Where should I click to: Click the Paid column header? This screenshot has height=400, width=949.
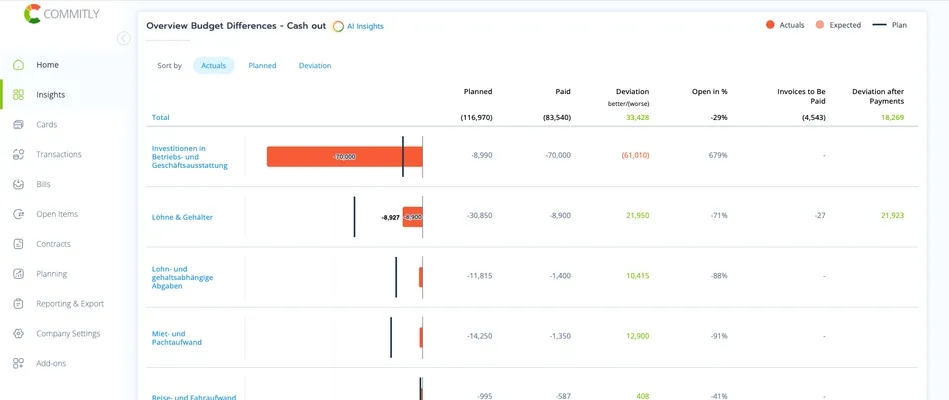coord(563,91)
